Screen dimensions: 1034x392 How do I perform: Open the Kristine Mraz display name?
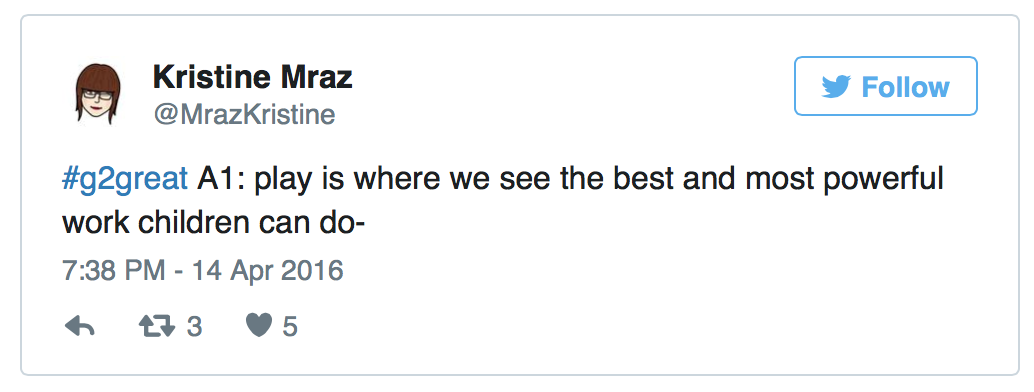(x=253, y=78)
